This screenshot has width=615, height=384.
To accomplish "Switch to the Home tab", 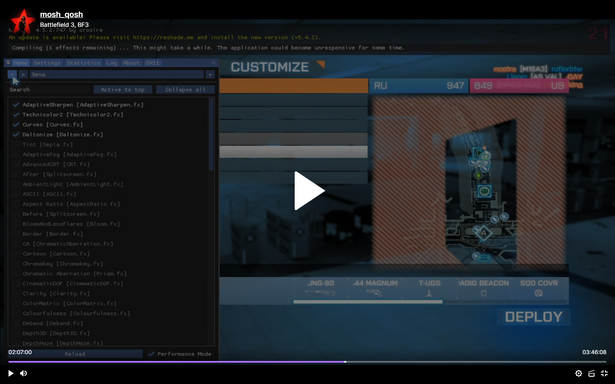I will (20, 63).
